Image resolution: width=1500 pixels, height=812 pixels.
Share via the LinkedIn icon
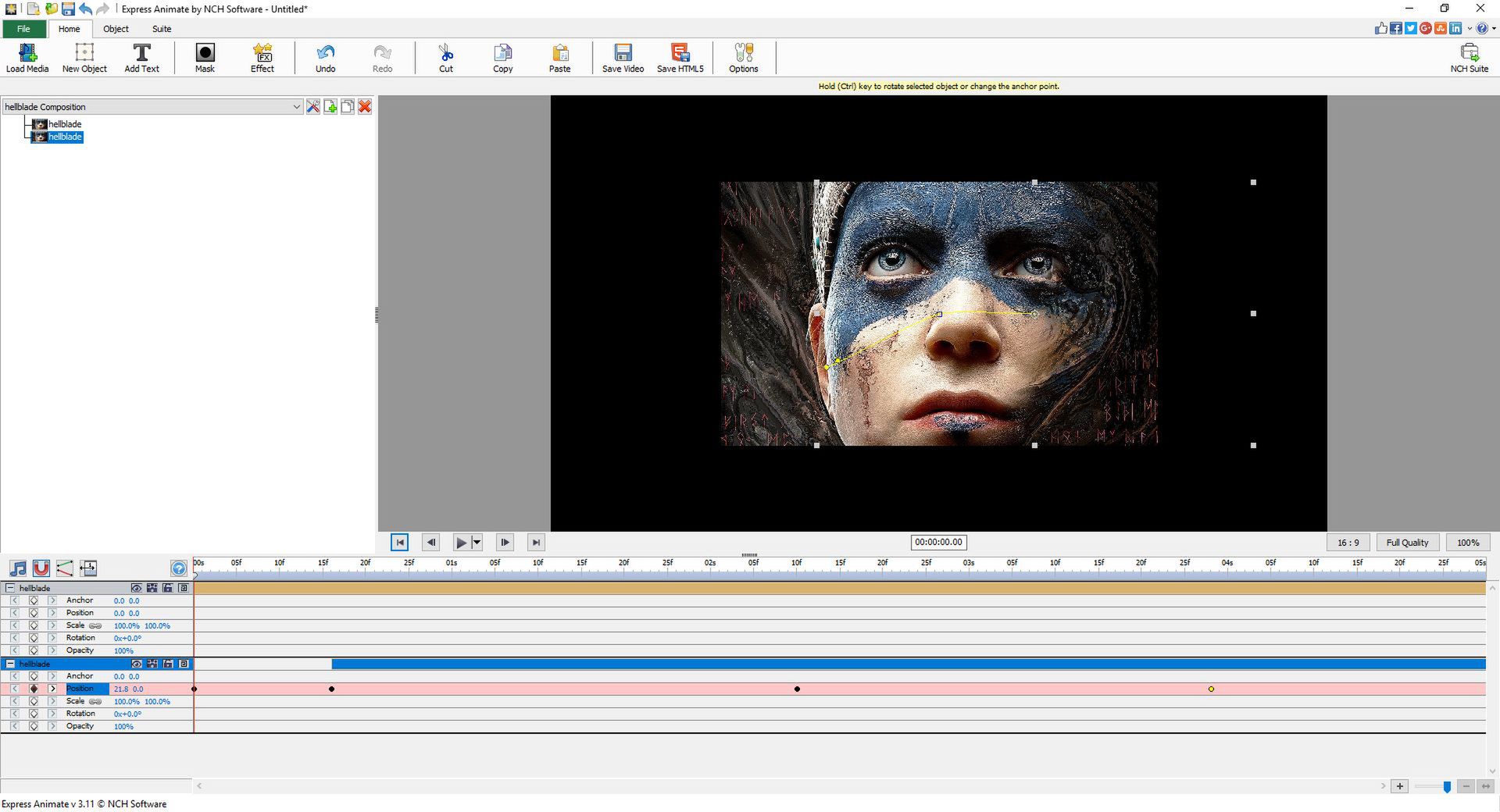(x=1455, y=28)
